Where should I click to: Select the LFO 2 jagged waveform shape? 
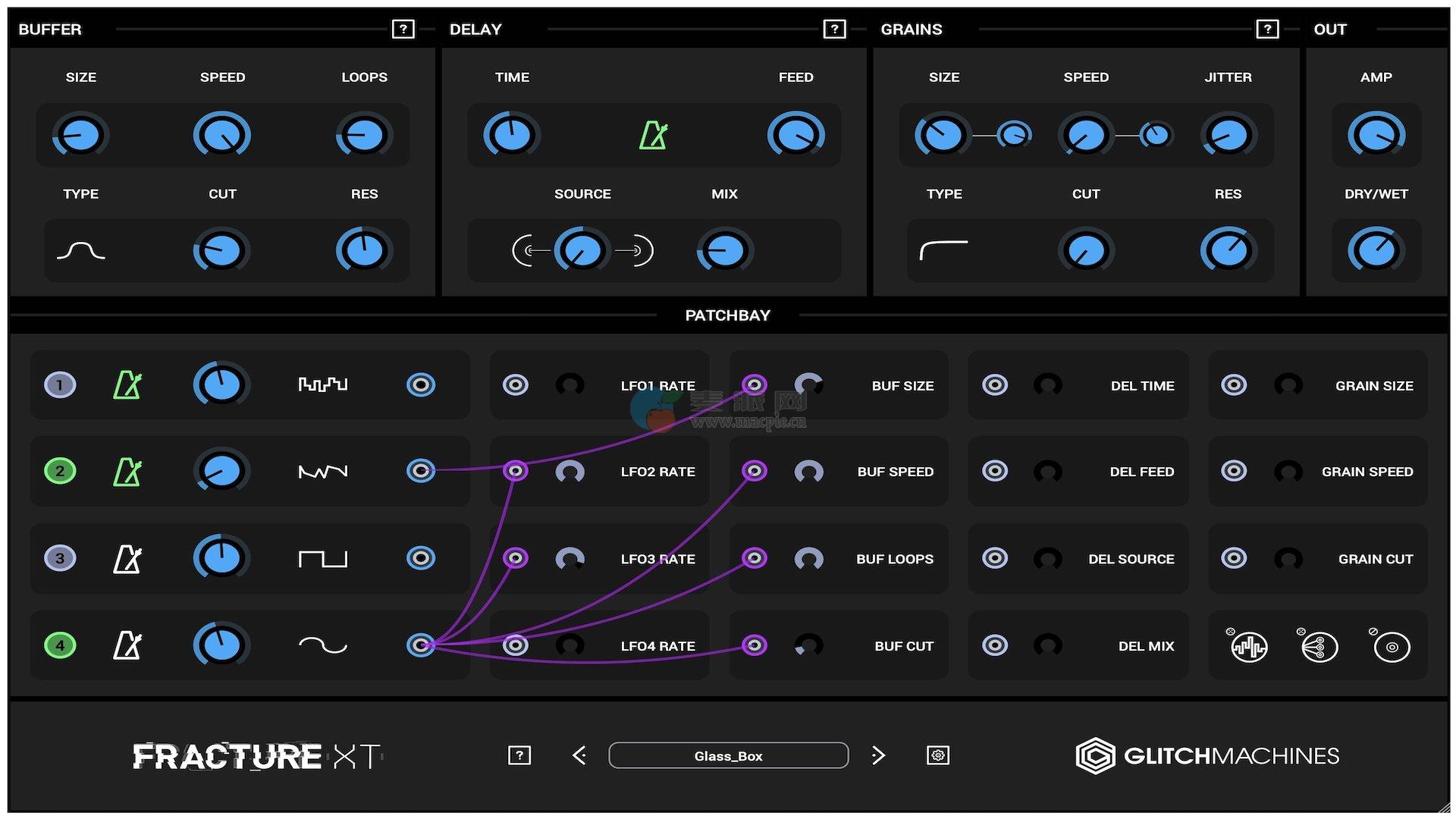point(323,472)
